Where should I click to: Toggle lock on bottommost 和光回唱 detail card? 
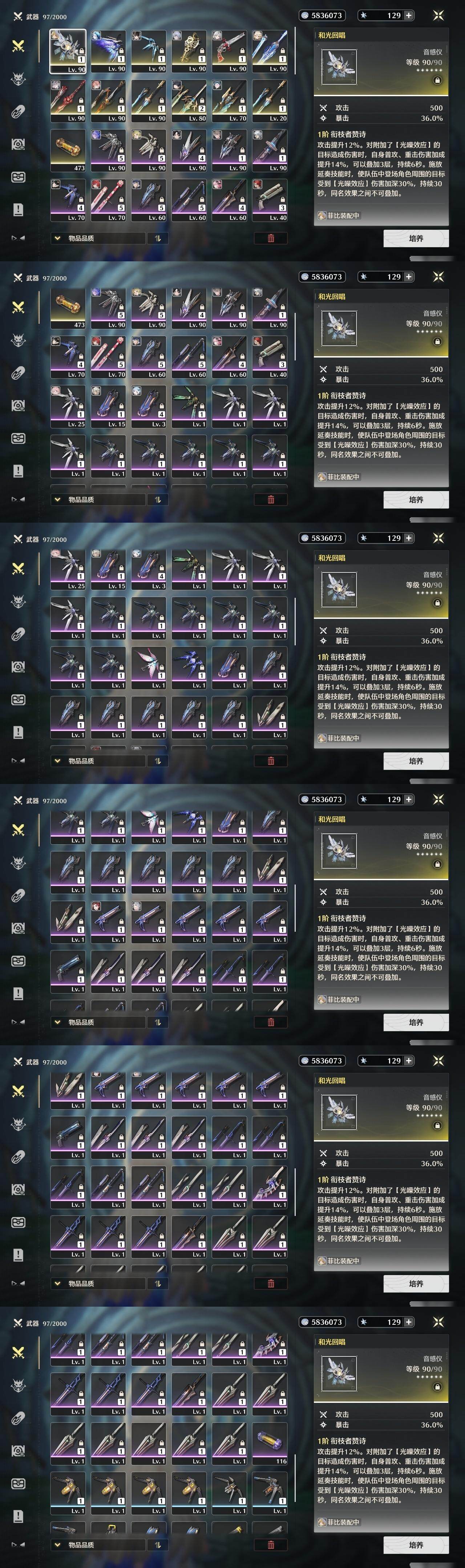coord(437,1387)
